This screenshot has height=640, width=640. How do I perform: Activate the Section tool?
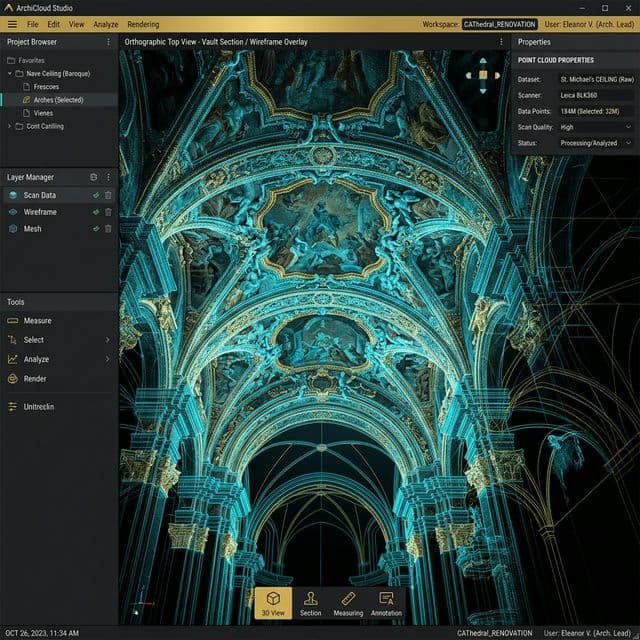(x=311, y=603)
